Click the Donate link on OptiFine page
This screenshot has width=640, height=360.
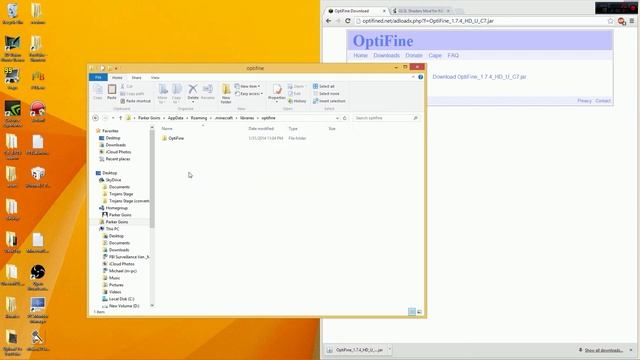(414, 56)
